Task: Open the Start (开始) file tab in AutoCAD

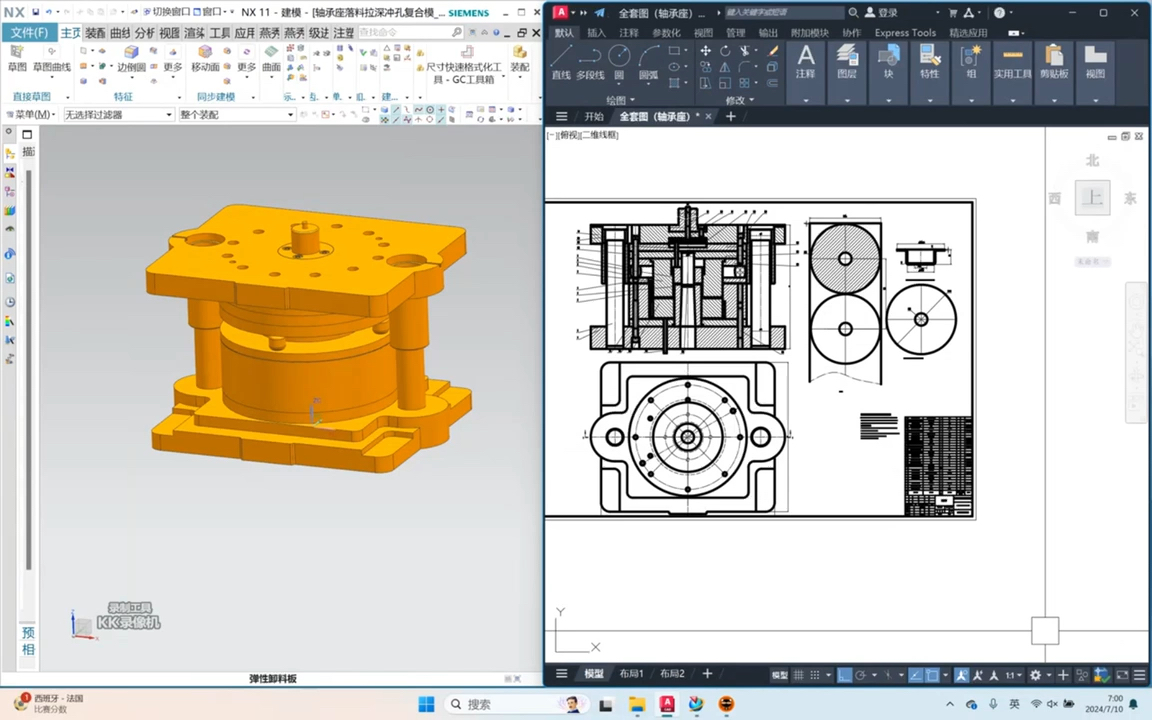Action: point(594,116)
